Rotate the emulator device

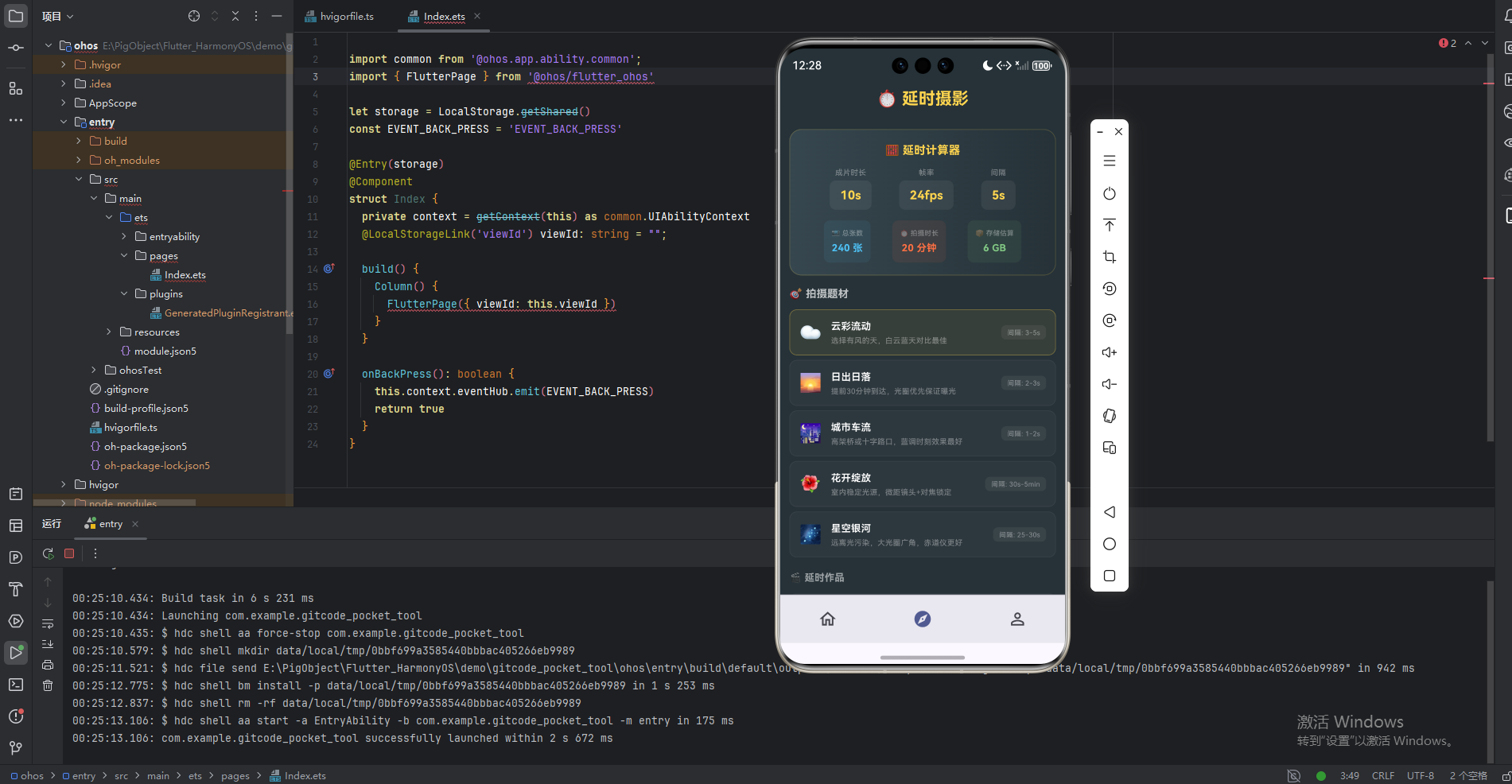(1110, 416)
